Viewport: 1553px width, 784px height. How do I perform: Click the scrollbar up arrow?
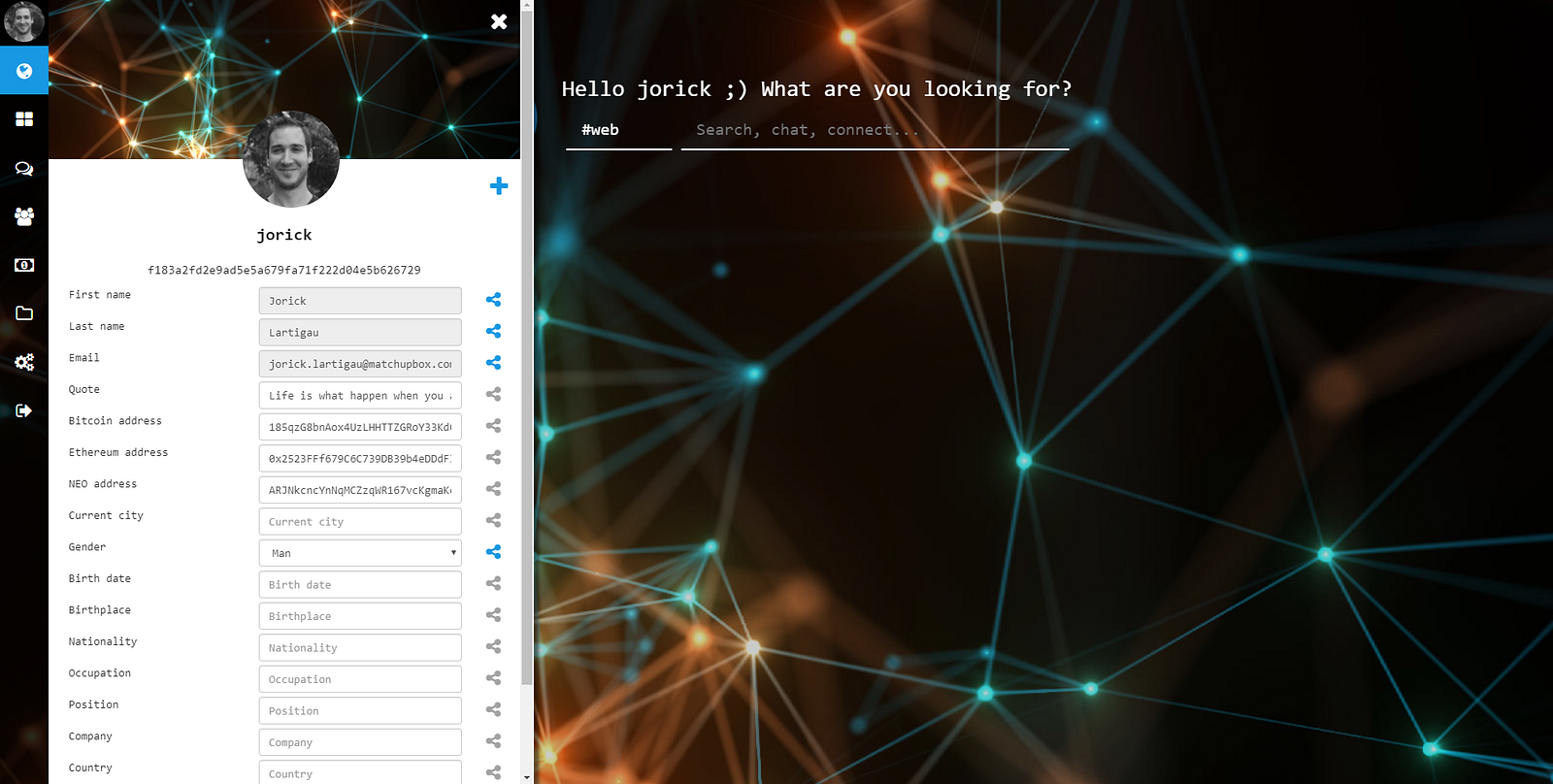click(x=527, y=6)
